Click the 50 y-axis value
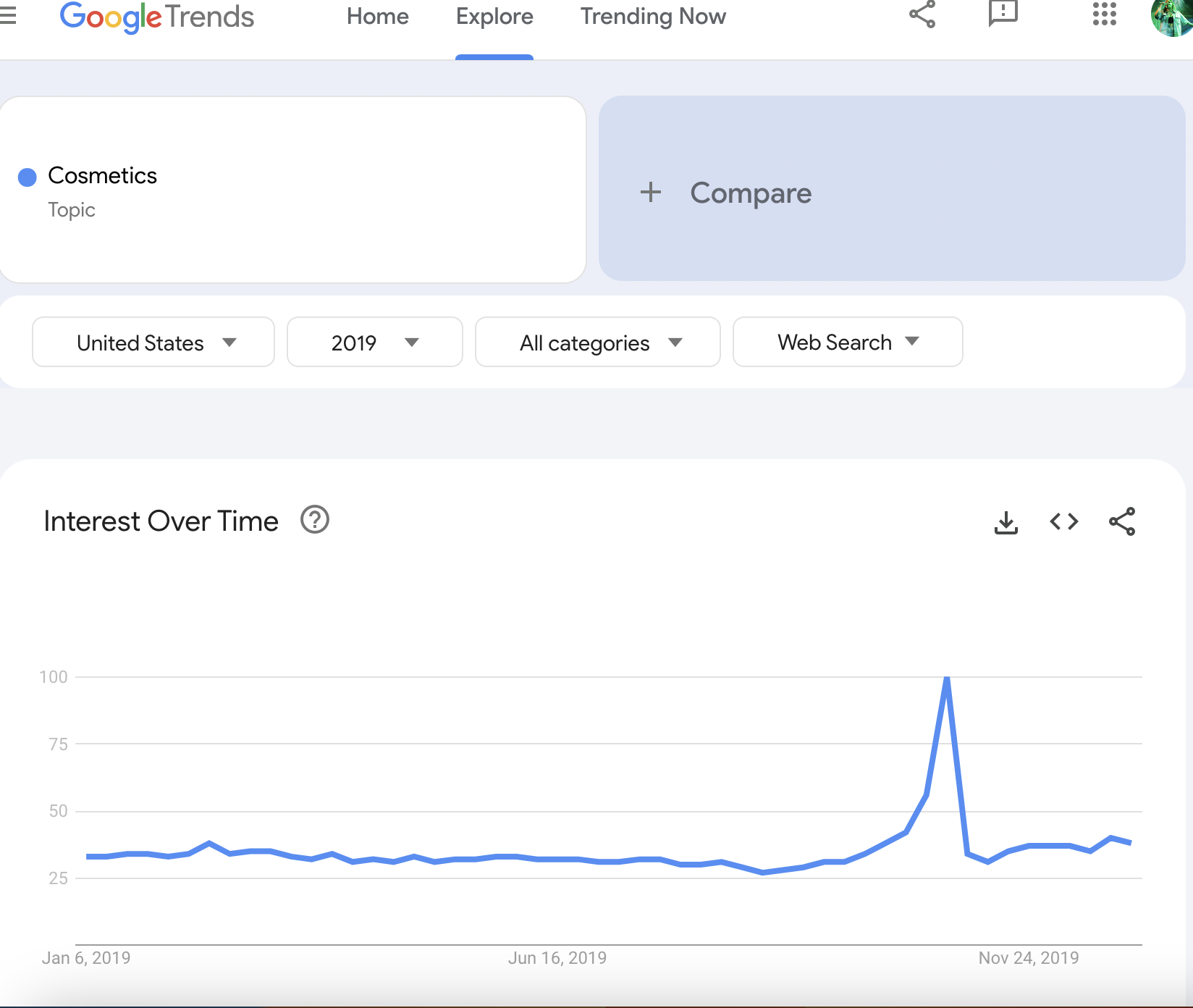Image resolution: width=1193 pixels, height=1008 pixels. tap(59, 811)
